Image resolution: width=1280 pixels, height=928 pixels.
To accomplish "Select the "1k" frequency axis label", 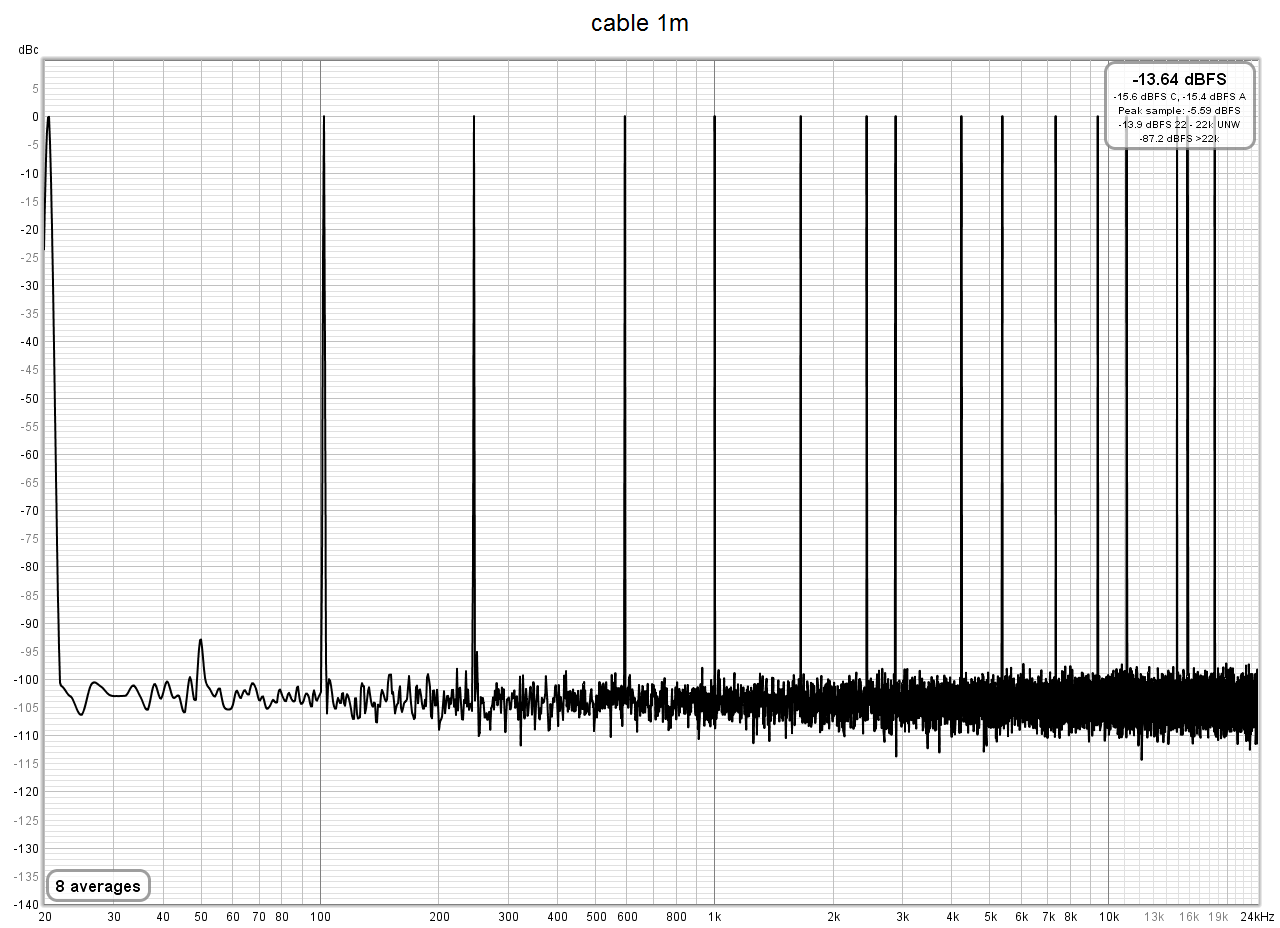I will 714,916.
